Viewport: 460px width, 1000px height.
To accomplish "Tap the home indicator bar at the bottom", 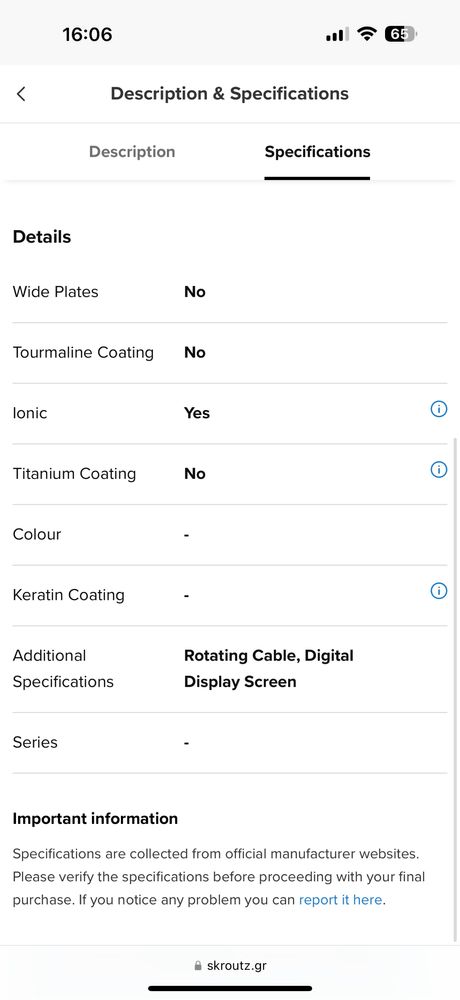I will point(230,989).
